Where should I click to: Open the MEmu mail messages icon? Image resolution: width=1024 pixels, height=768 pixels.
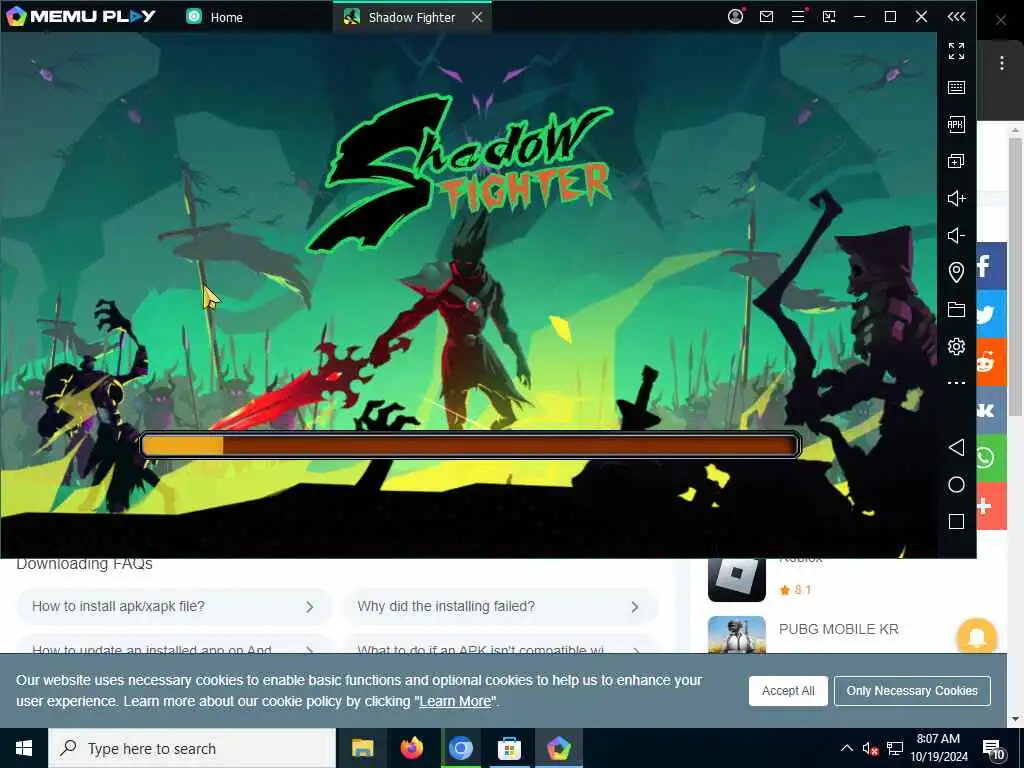click(767, 16)
